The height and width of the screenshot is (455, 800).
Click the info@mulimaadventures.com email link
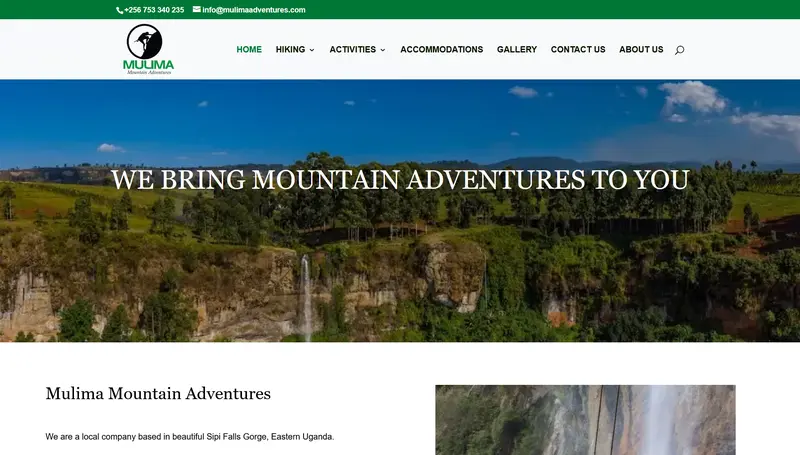pyautogui.click(x=254, y=10)
